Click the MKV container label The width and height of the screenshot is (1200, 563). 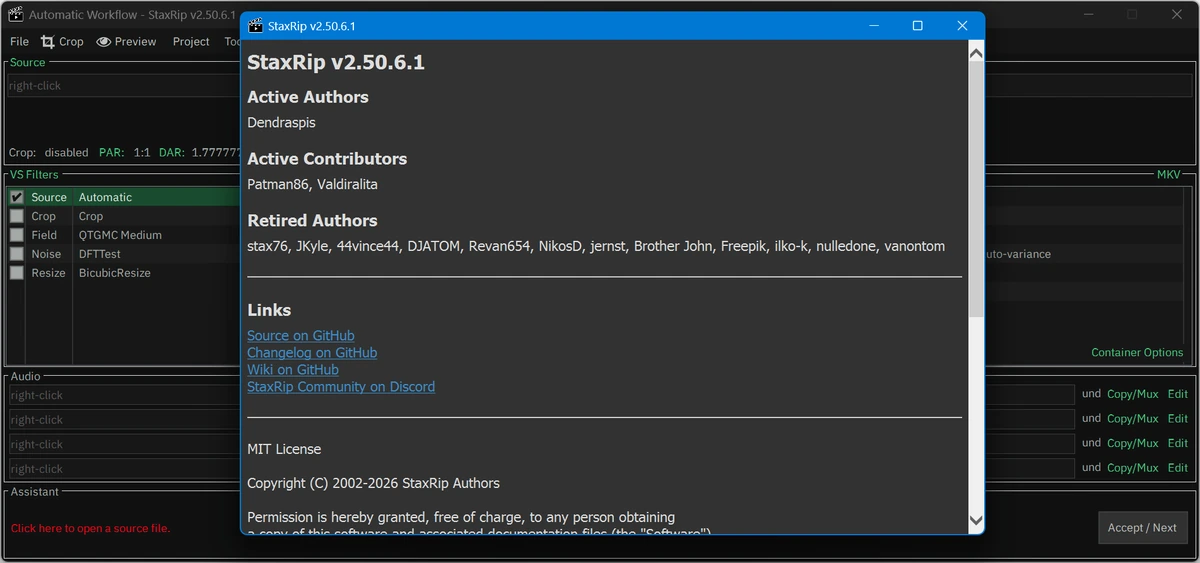tap(1168, 175)
